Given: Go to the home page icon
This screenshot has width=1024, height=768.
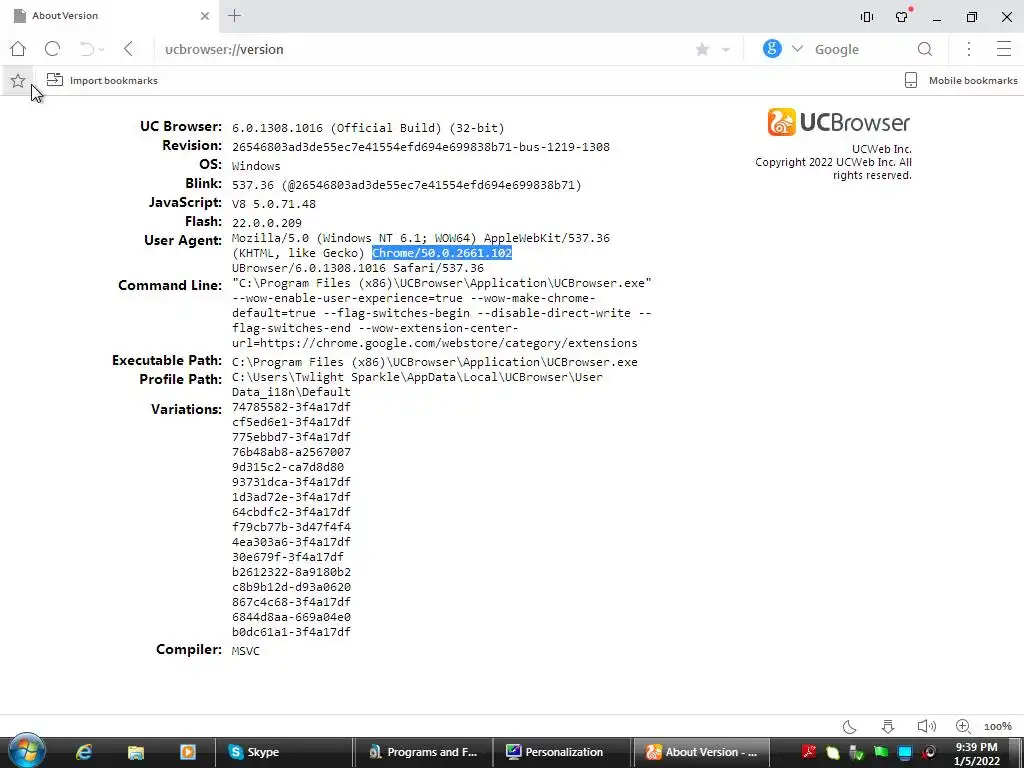Looking at the screenshot, I should click(x=18, y=49).
